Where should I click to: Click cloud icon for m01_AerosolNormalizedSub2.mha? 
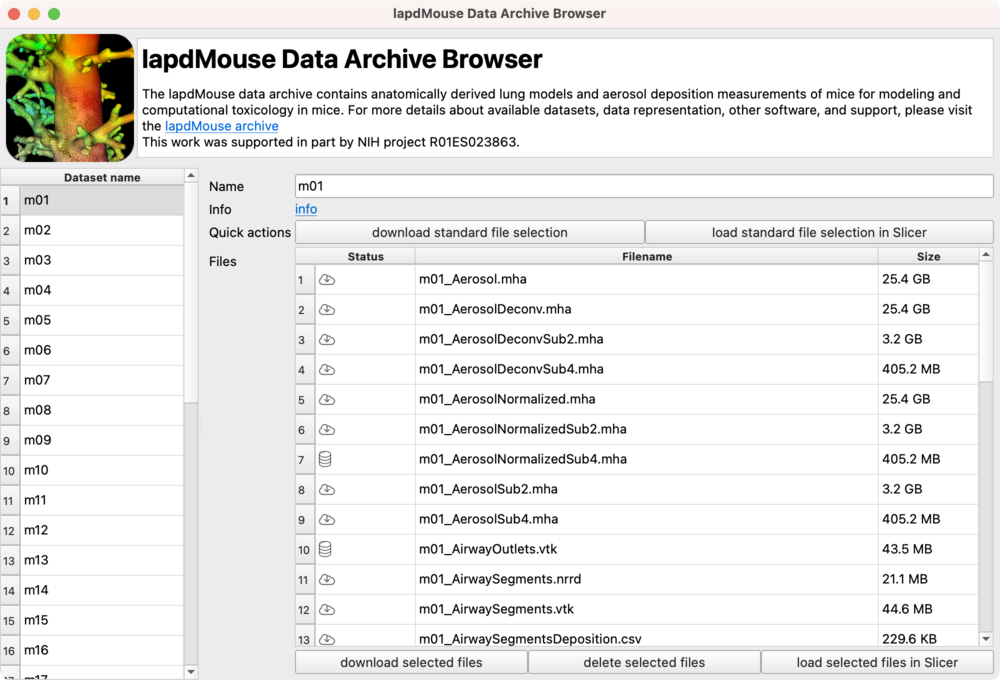tap(327, 429)
